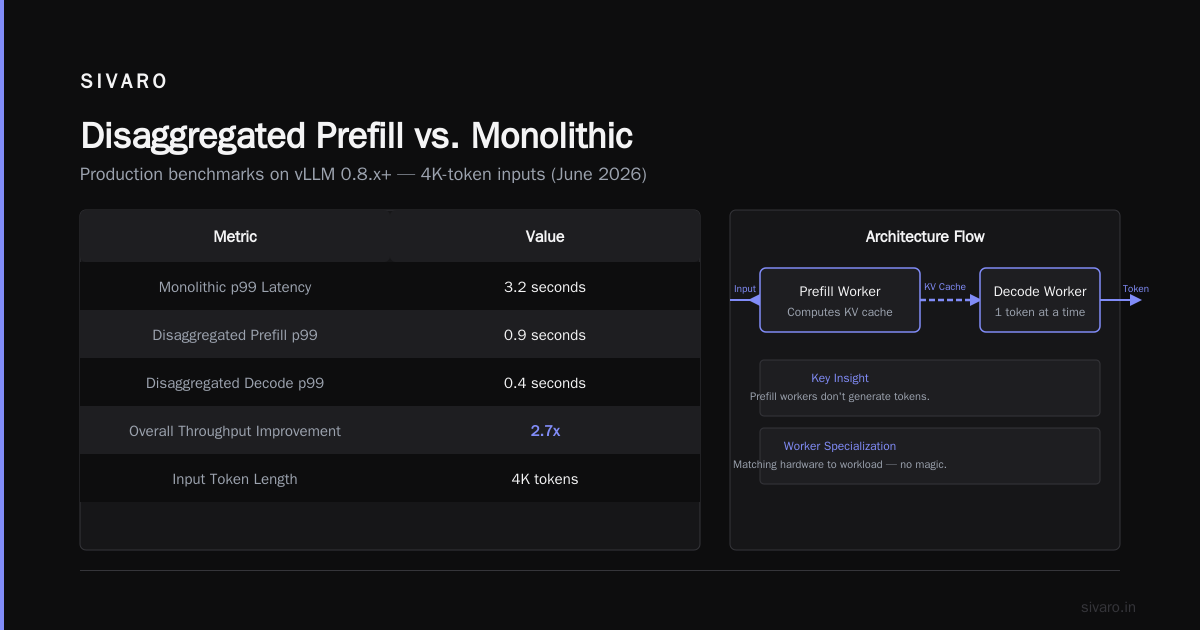Click the Input arrow label
Image resolution: width=1200 pixels, height=630 pixels.
(745, 289)
